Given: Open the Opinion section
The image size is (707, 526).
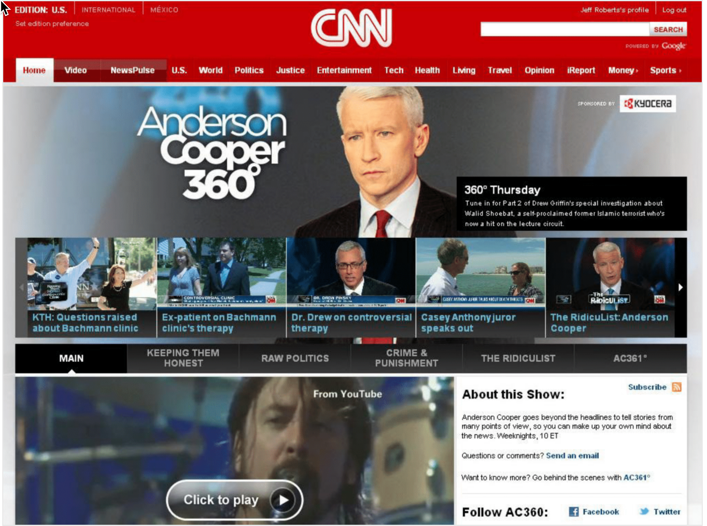Looking at the screenshot, I should coord(539,70).
